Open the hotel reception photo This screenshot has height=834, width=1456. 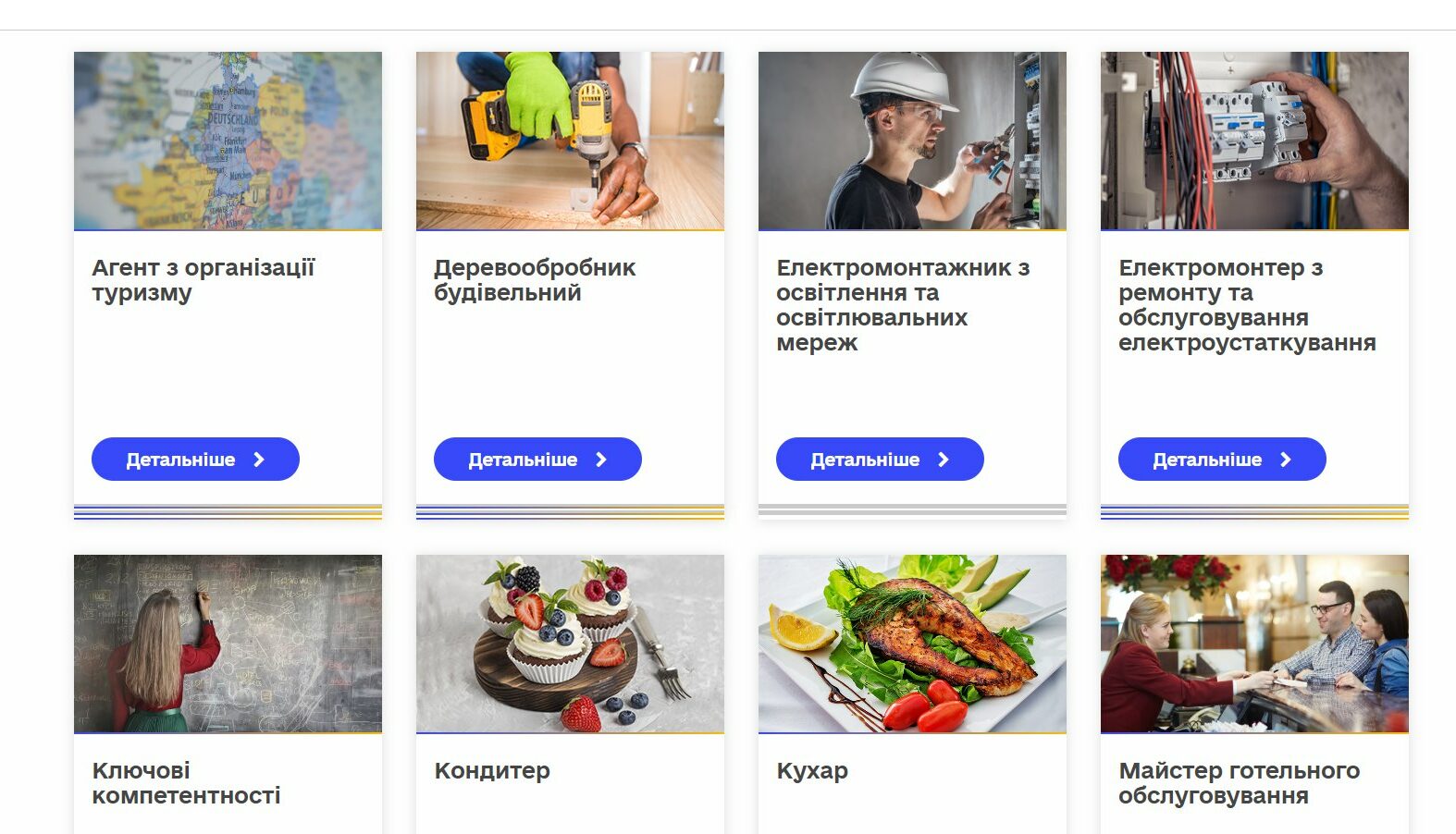(x=1254, y=644)
